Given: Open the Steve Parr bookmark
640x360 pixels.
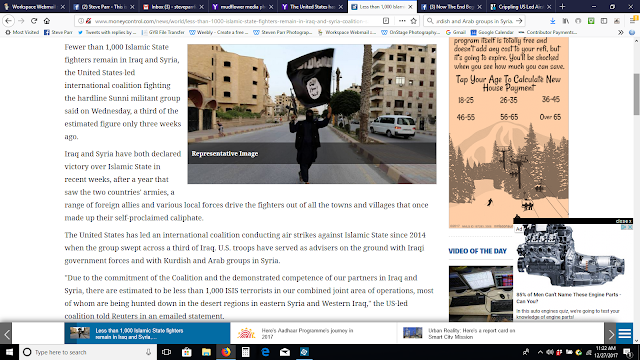Looking at the screenshot, I should click(x=58, y=32).
